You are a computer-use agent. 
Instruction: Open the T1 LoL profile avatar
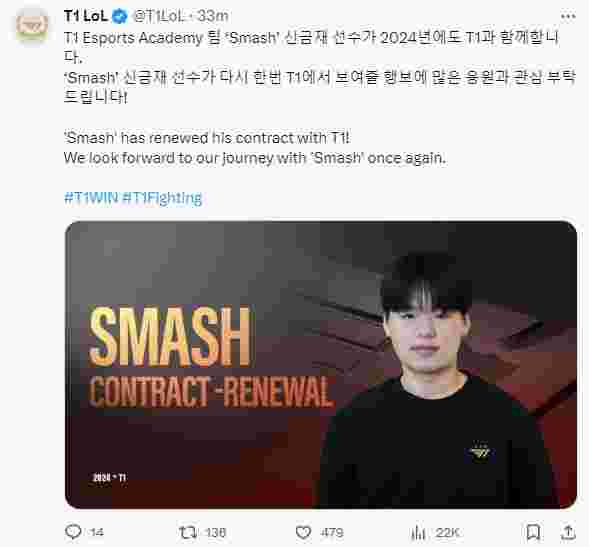32,24
